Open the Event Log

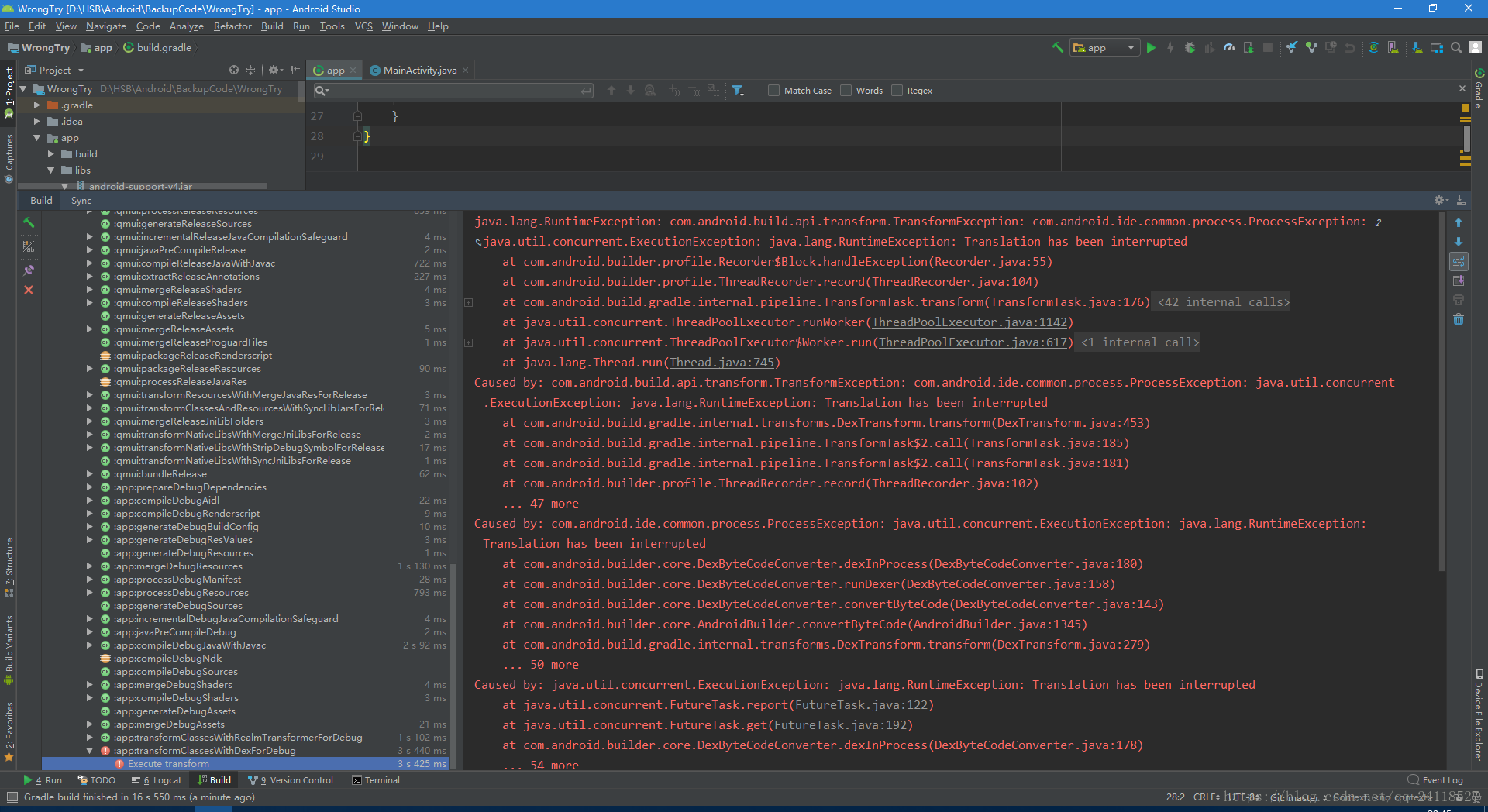click(x=1435, y=780)
